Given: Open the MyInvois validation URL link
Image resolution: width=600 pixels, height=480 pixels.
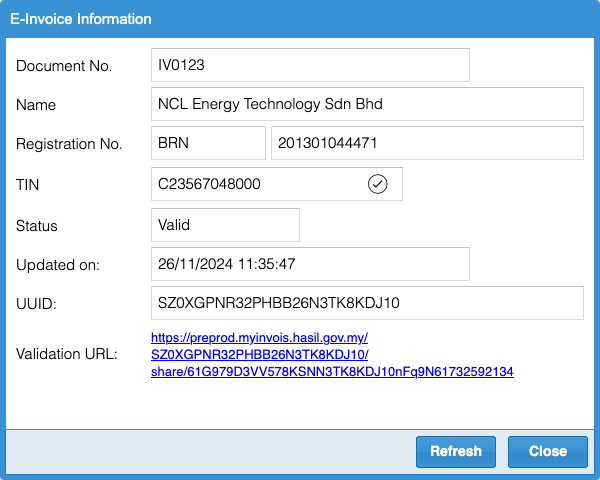Looking at the screenshot, I should click(332, 354).
